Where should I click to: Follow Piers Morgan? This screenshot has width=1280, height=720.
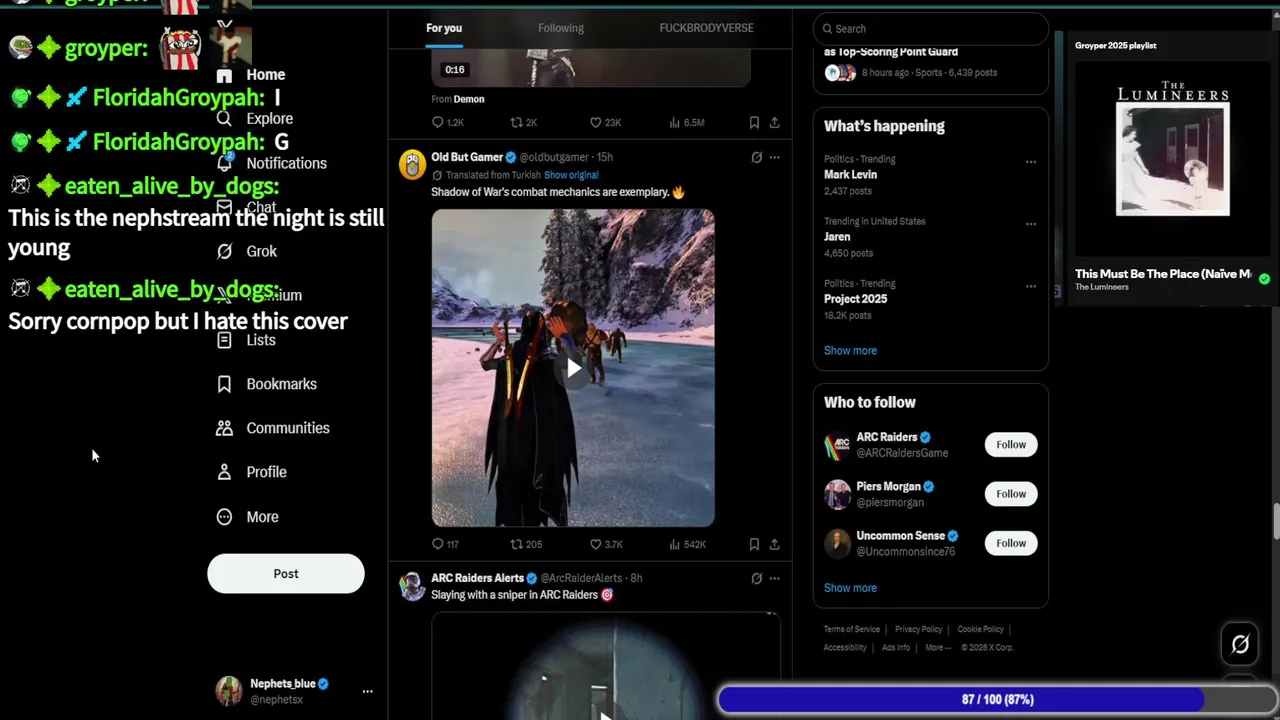click(1011, 494)
